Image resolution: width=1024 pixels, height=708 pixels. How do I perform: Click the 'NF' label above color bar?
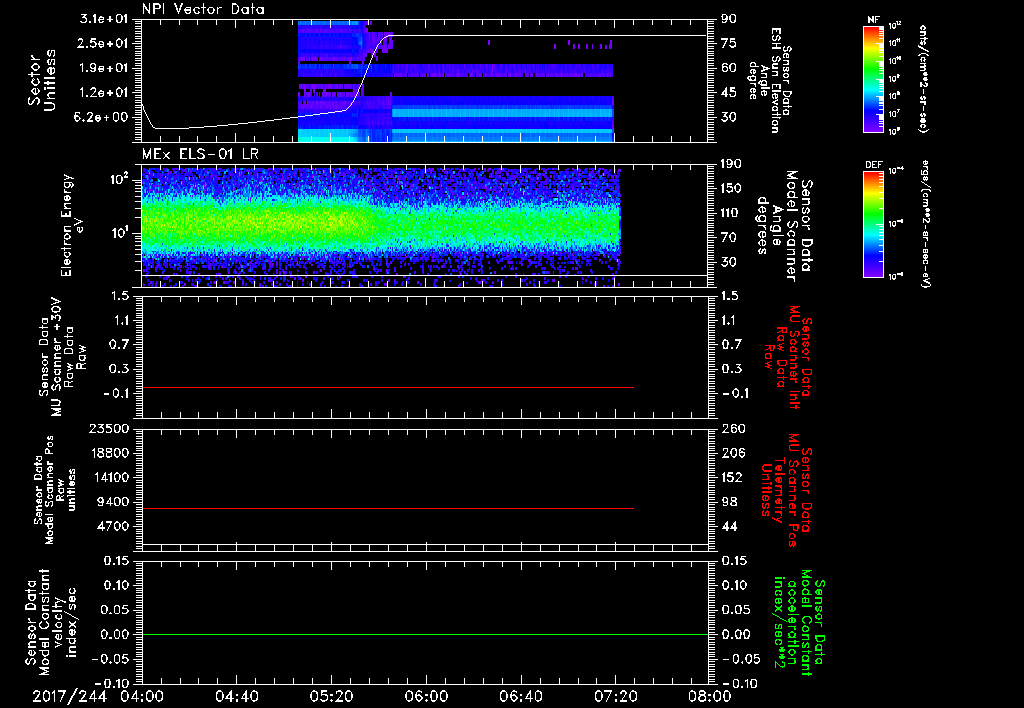[873, 20]
